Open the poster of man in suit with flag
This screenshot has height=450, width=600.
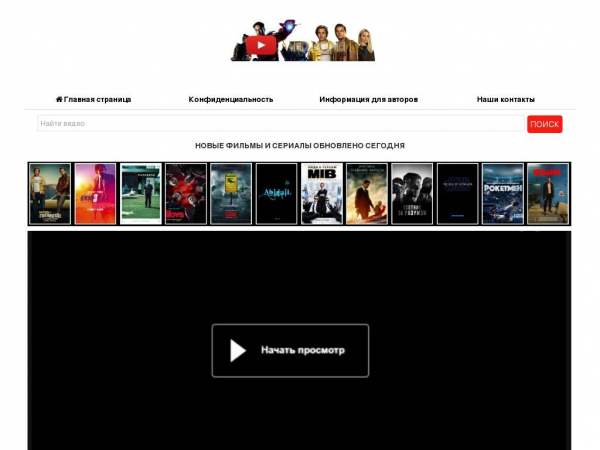[367, 194]
